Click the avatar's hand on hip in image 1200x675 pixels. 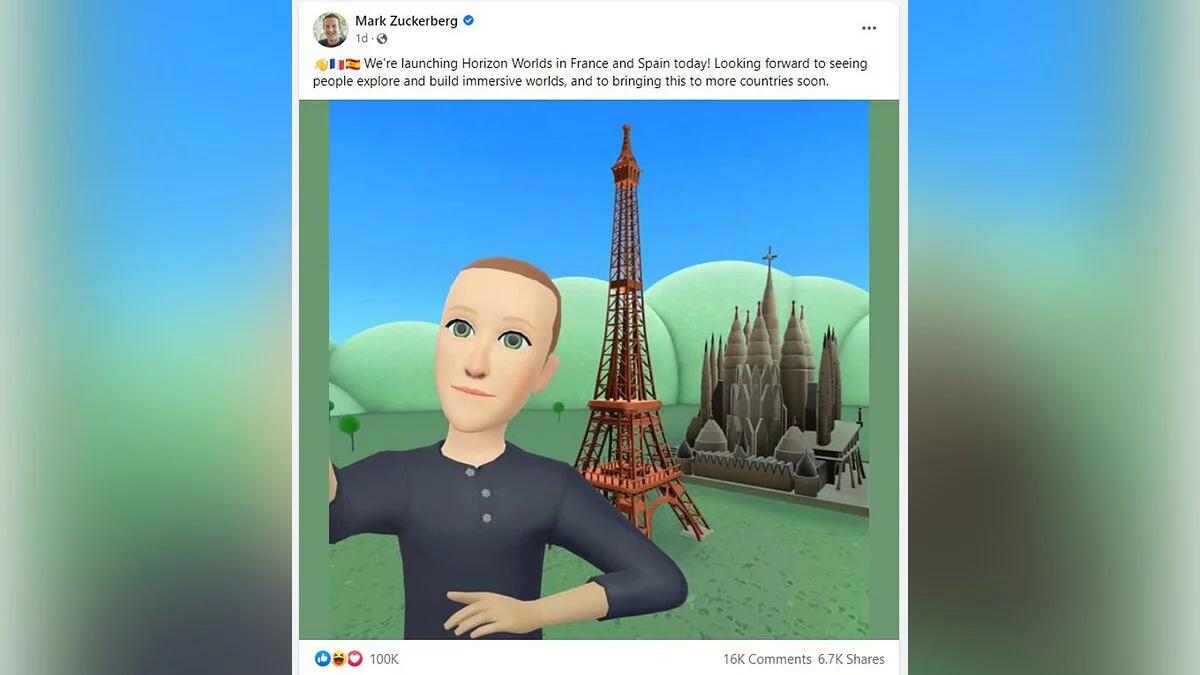(x=490, y=609)
